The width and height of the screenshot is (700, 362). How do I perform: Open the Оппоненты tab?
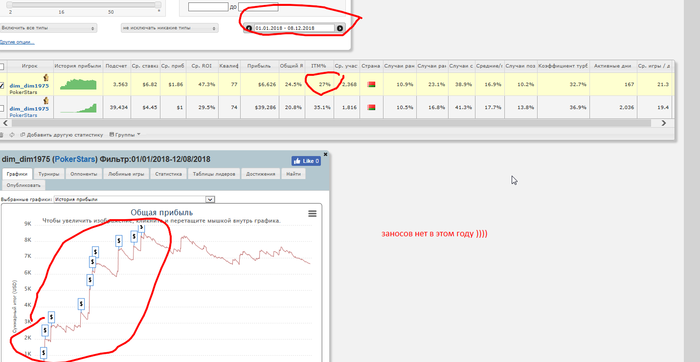(83, 174)
